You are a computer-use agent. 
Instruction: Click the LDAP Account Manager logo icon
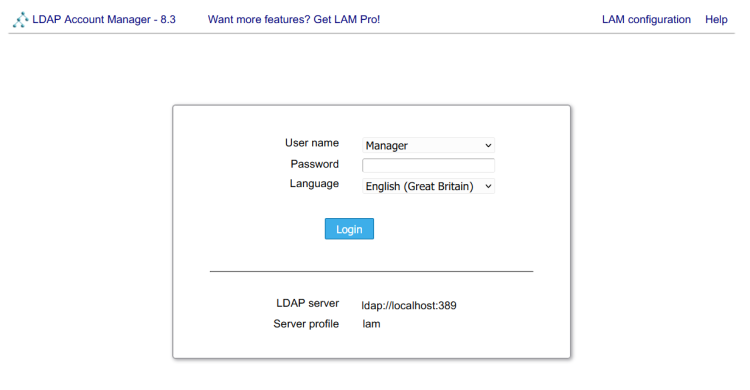tap(21, 20)
